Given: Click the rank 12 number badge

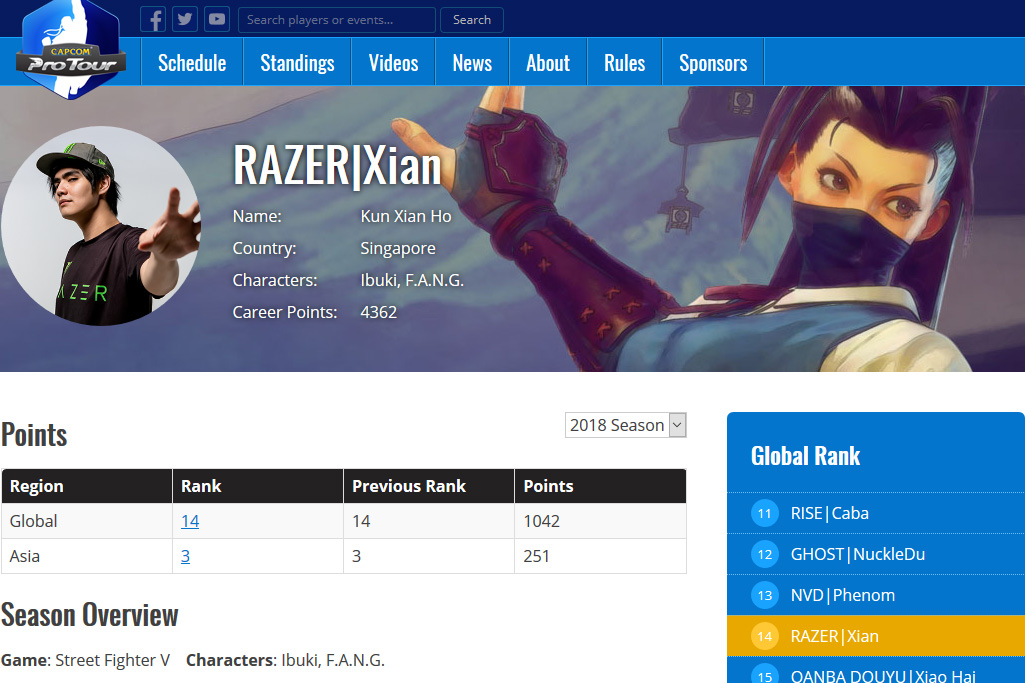Looking at the screenshot, I should 765,554.
